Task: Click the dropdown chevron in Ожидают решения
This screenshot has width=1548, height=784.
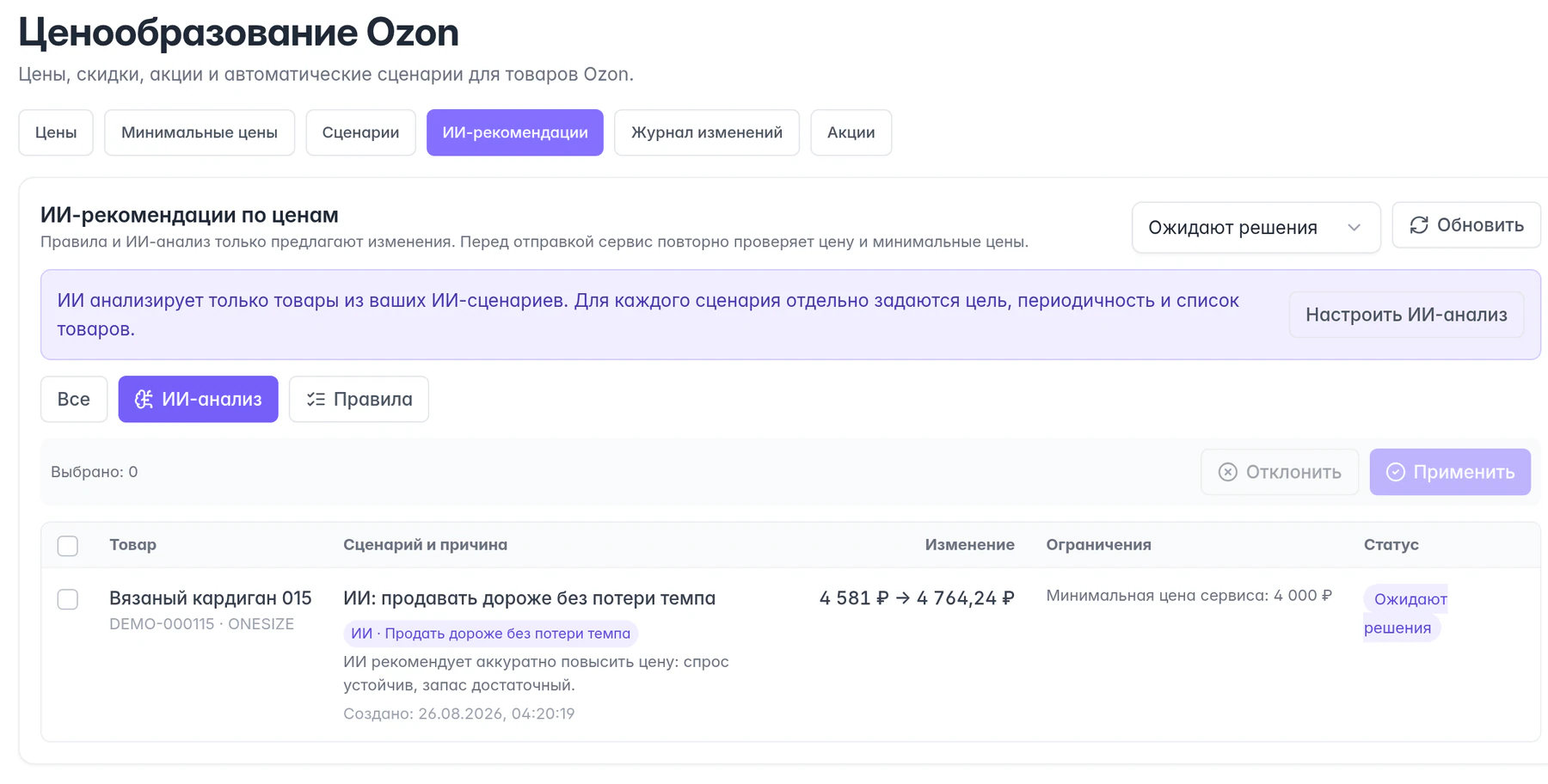Action: click(x=1354, y=228)
